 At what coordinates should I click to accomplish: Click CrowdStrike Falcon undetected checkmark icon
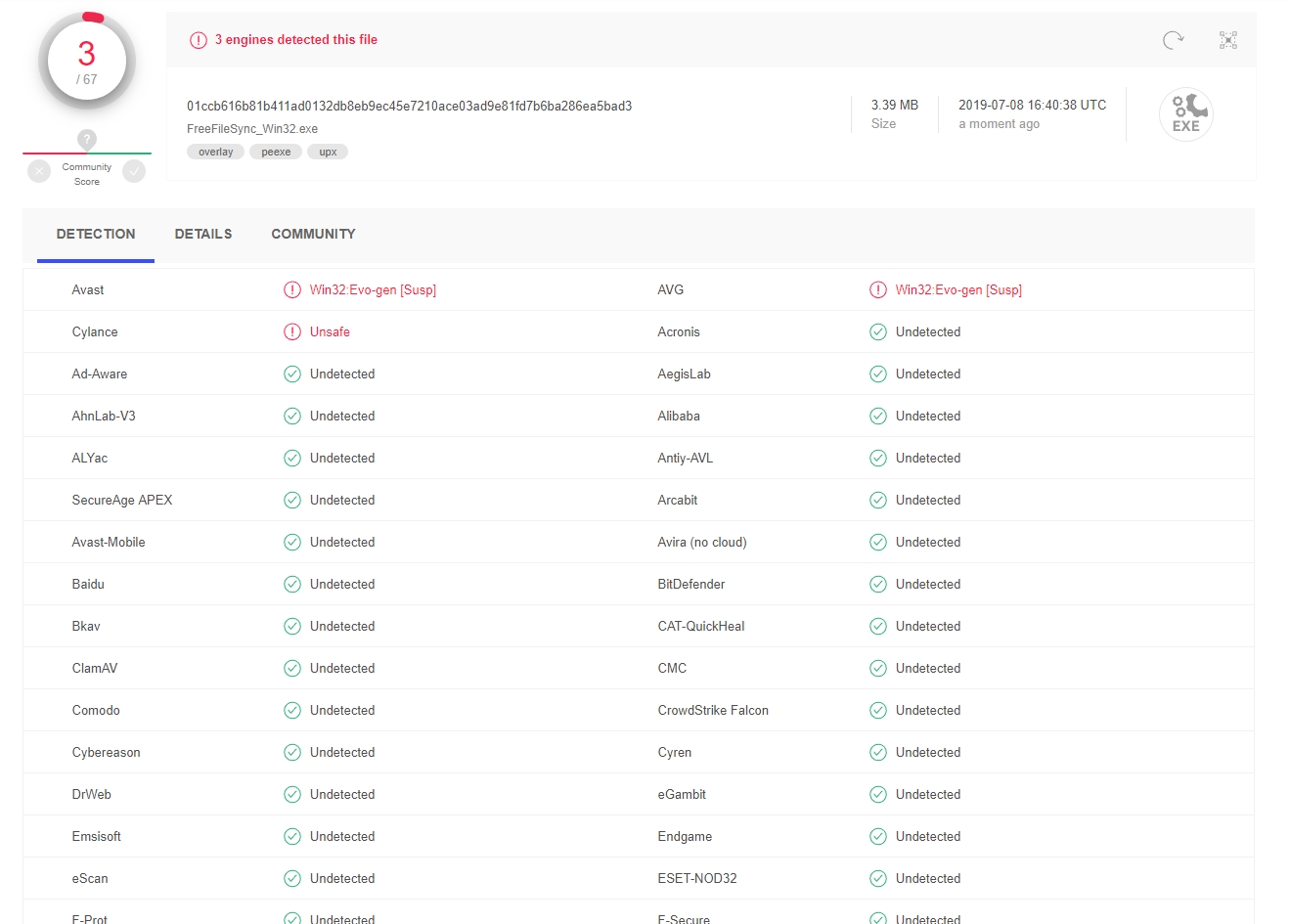pos(878,710)
